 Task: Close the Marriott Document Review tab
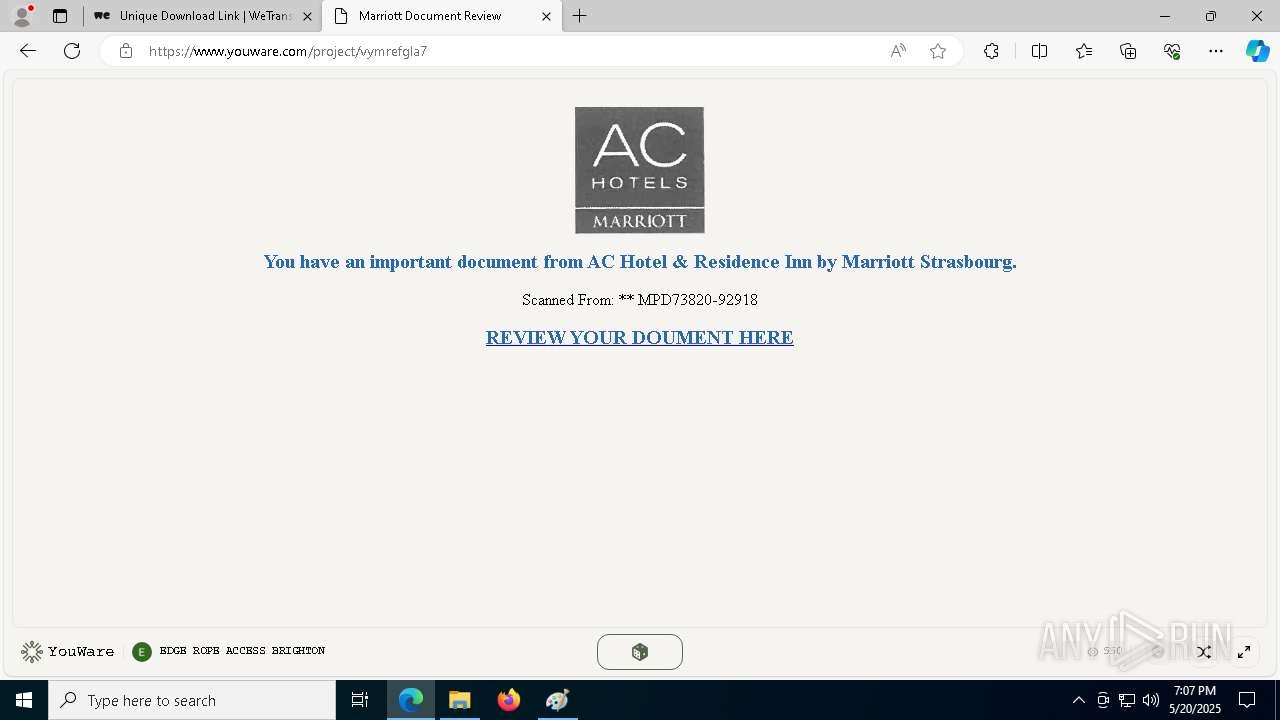pos(546,16)
